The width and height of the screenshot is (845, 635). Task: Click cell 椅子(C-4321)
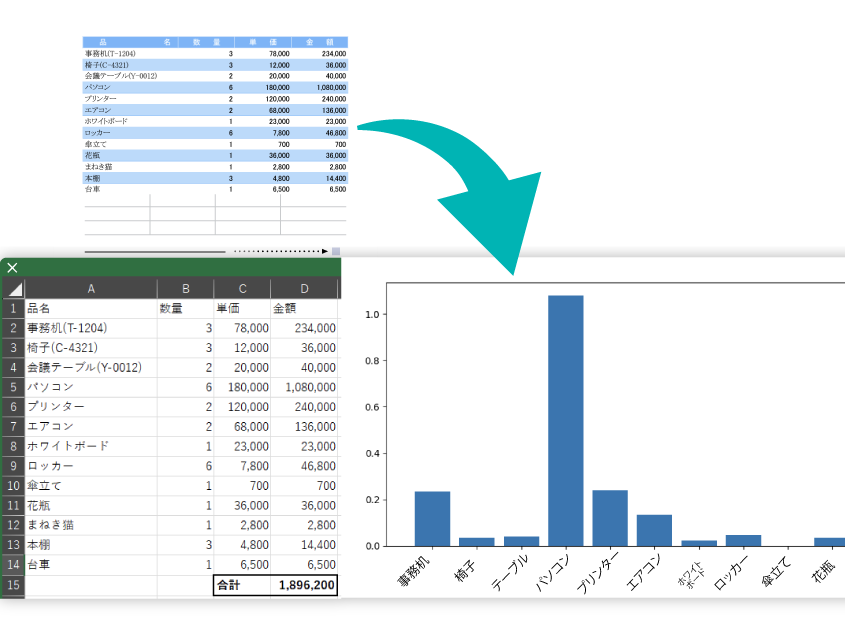coord(91,348)
